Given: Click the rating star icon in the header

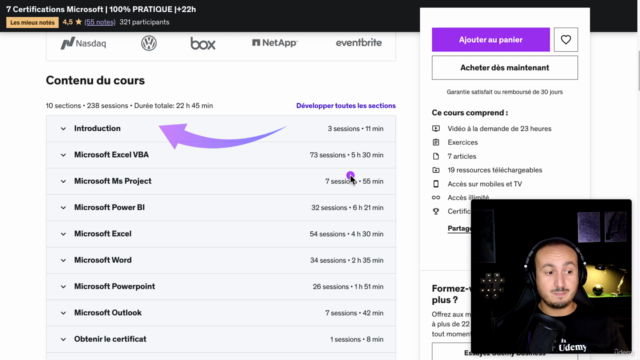Looking at the screenshot, I should click(78, 22).
